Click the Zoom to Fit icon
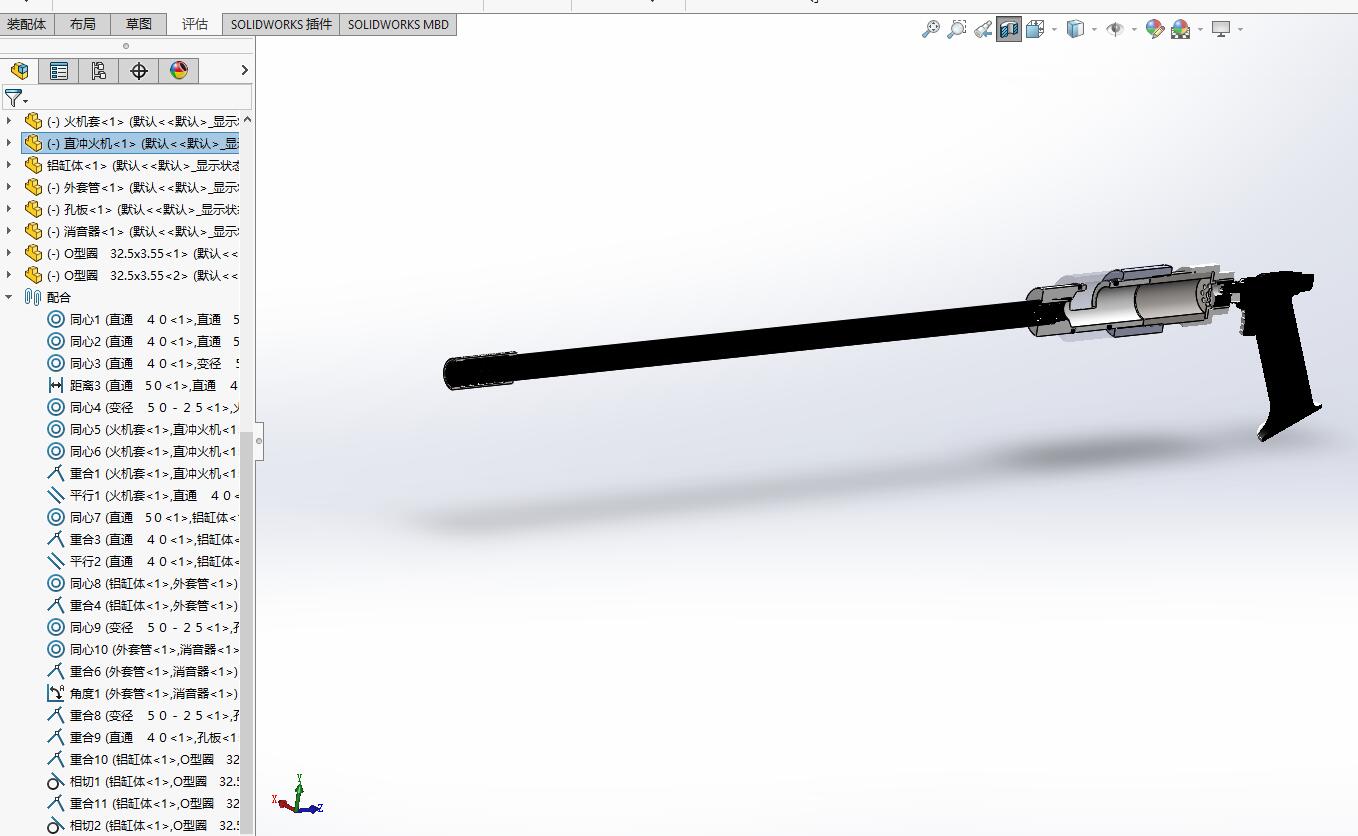The image size is (1358, 836). click(931, 30)
